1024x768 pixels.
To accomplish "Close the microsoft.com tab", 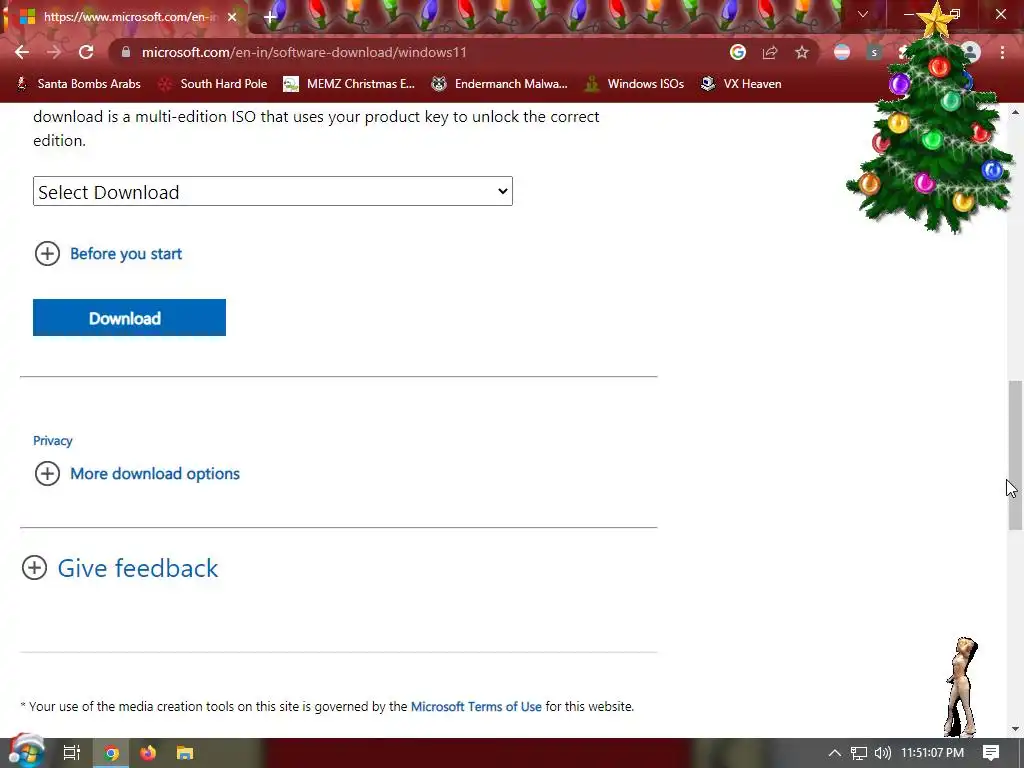I will (x=232, y=17).
